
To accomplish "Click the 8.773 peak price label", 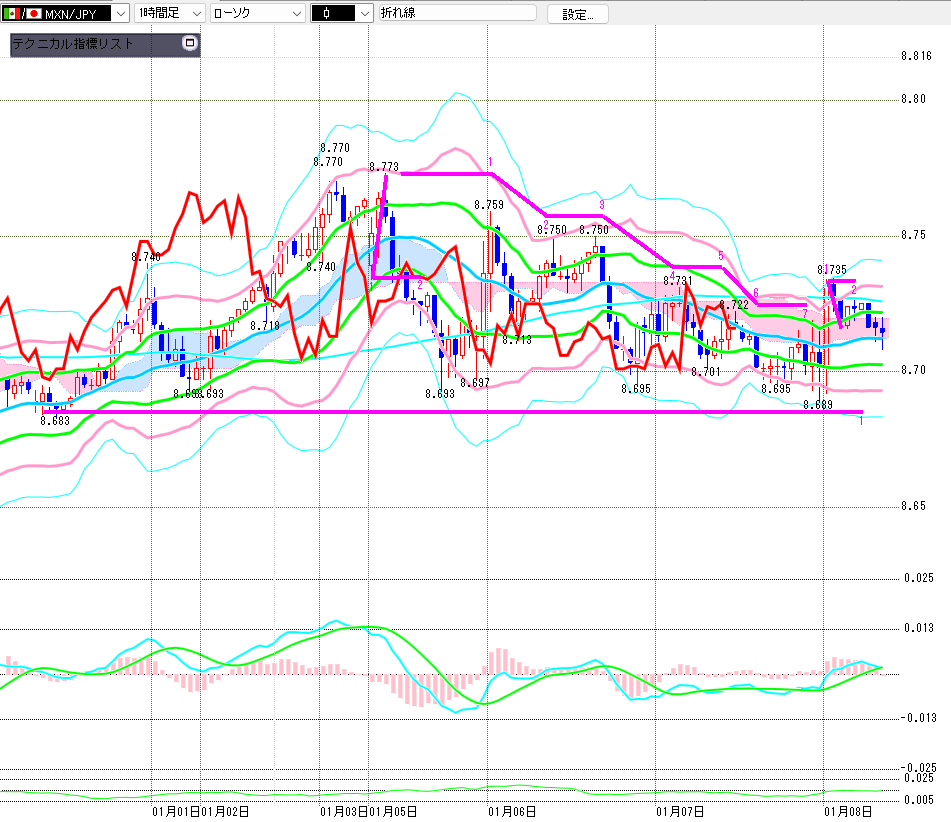I will (383, 167).
